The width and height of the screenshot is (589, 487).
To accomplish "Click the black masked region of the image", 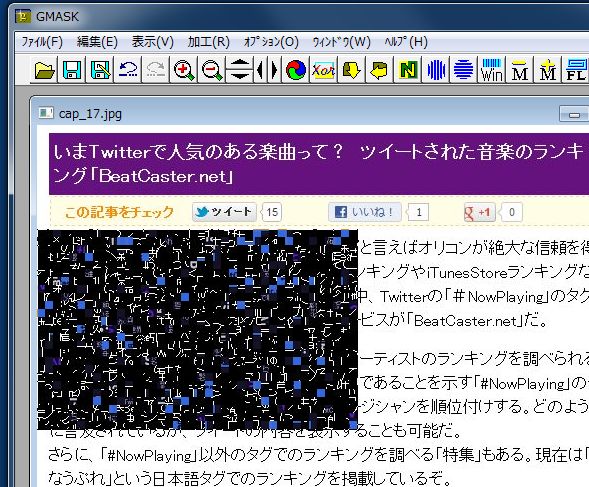I will coord(198,330).
